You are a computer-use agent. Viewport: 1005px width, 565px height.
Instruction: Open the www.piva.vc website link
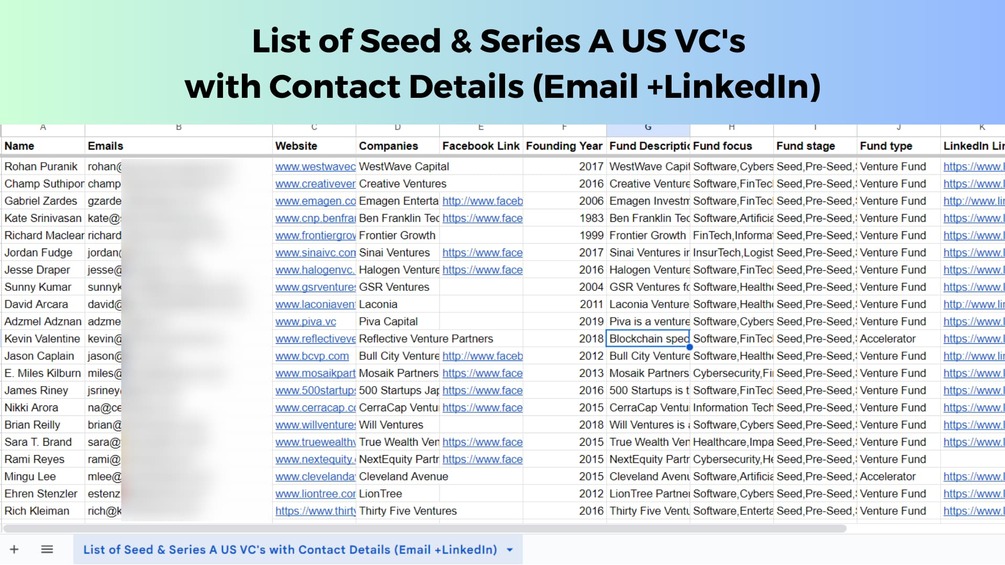tap(306, 322)
